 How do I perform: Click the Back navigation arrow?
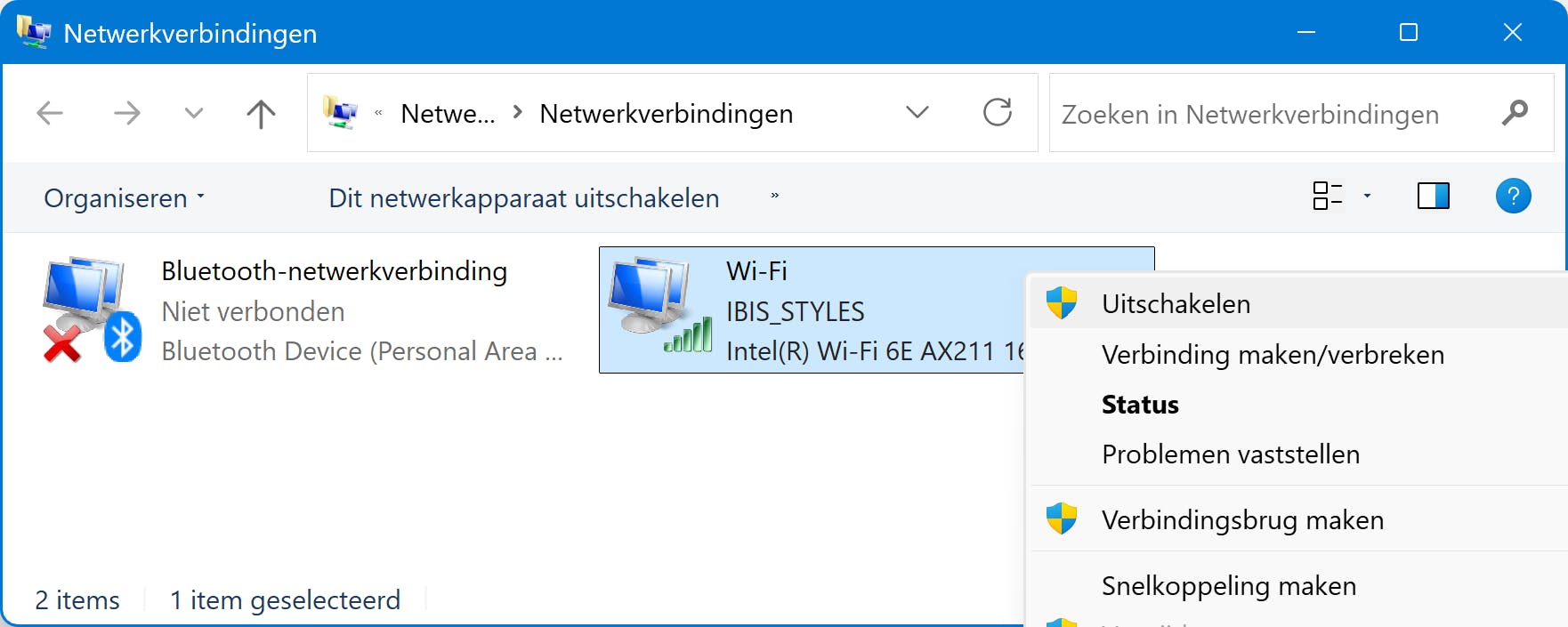pos(50,113)
